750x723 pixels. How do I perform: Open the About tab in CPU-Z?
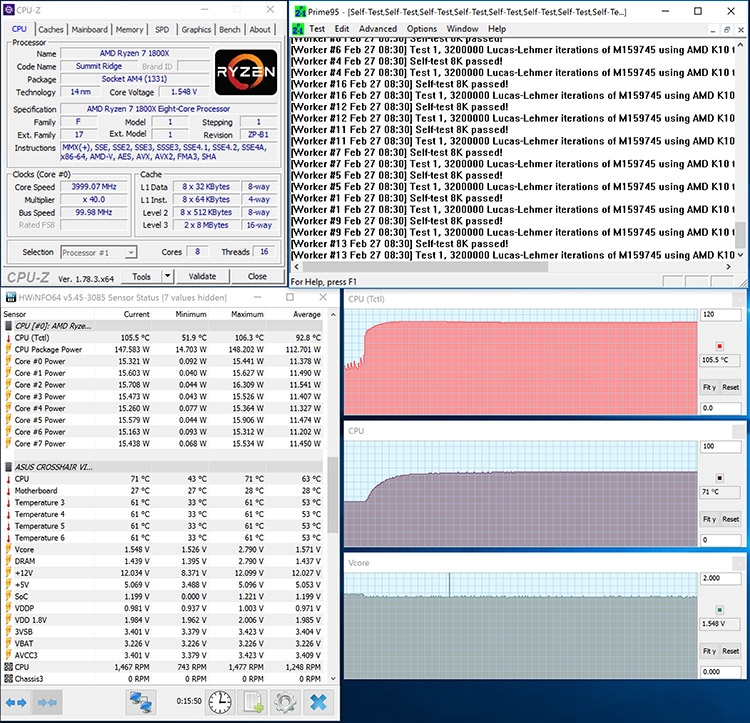pyautogui.click(x=260, y=30)
